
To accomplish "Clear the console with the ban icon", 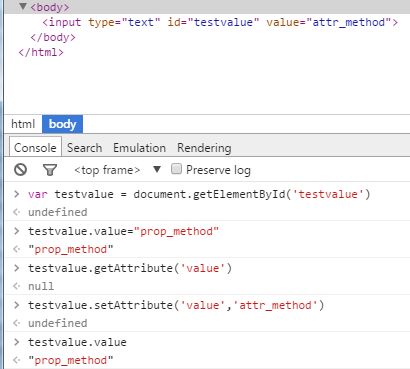I will (x=20, y=170).
